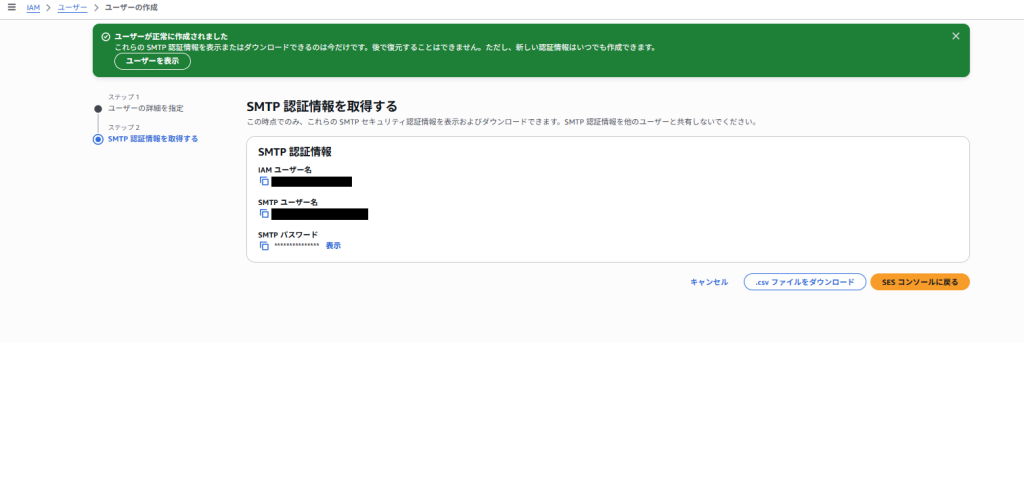Screen dimensions: 1024x496
Task: Copy the SMTP パスワード value
Action: coord(264,245)
